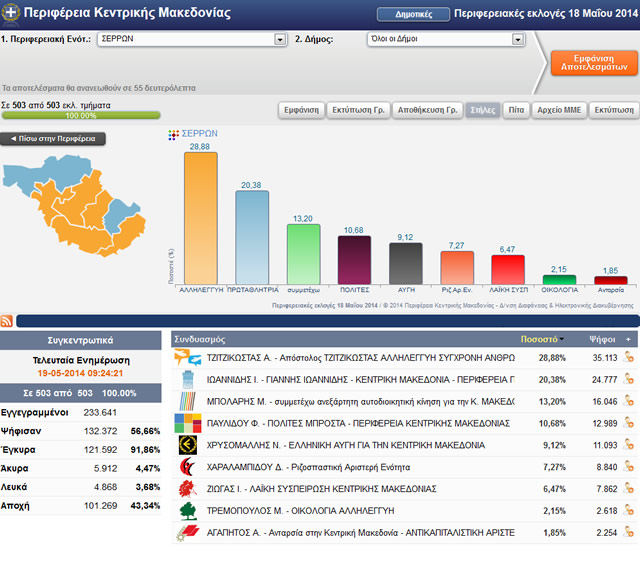This screenshot has width=640, height=561.
Task: Click the ΖΙΩΓΑΣ red carnation logo
Action: tap(187, 489)
